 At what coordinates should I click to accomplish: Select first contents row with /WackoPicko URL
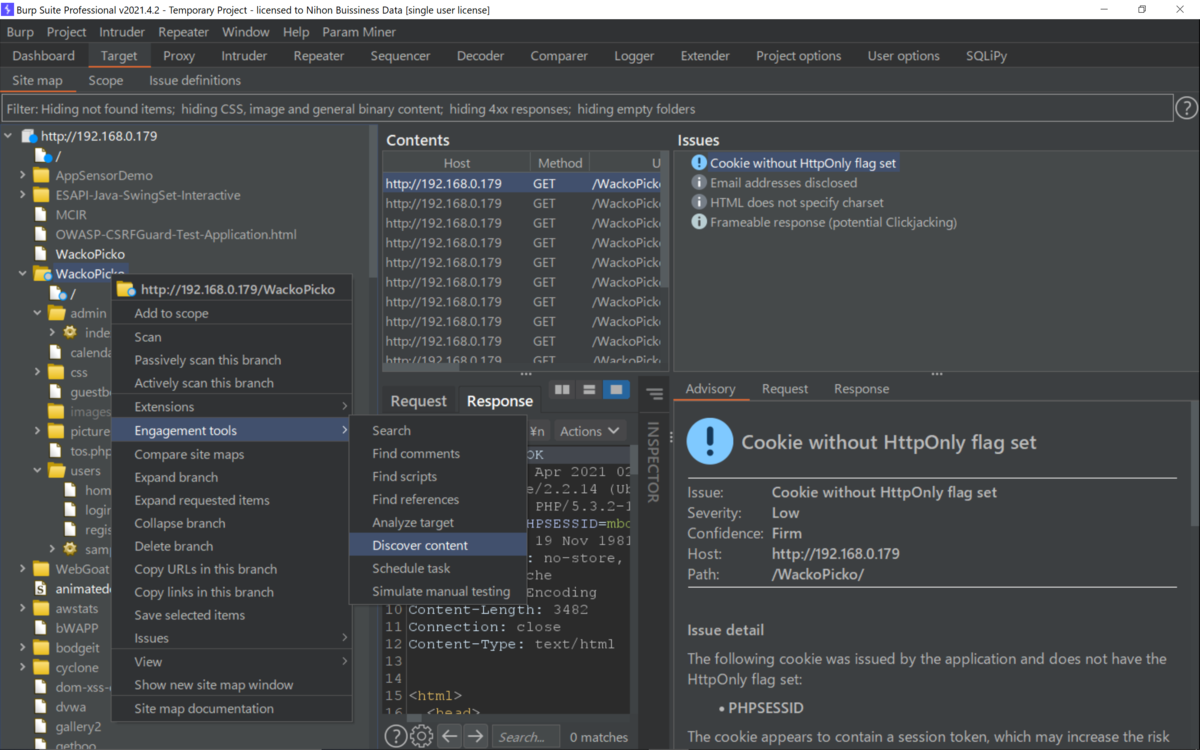pyautogui.click(x=521, y=184)
